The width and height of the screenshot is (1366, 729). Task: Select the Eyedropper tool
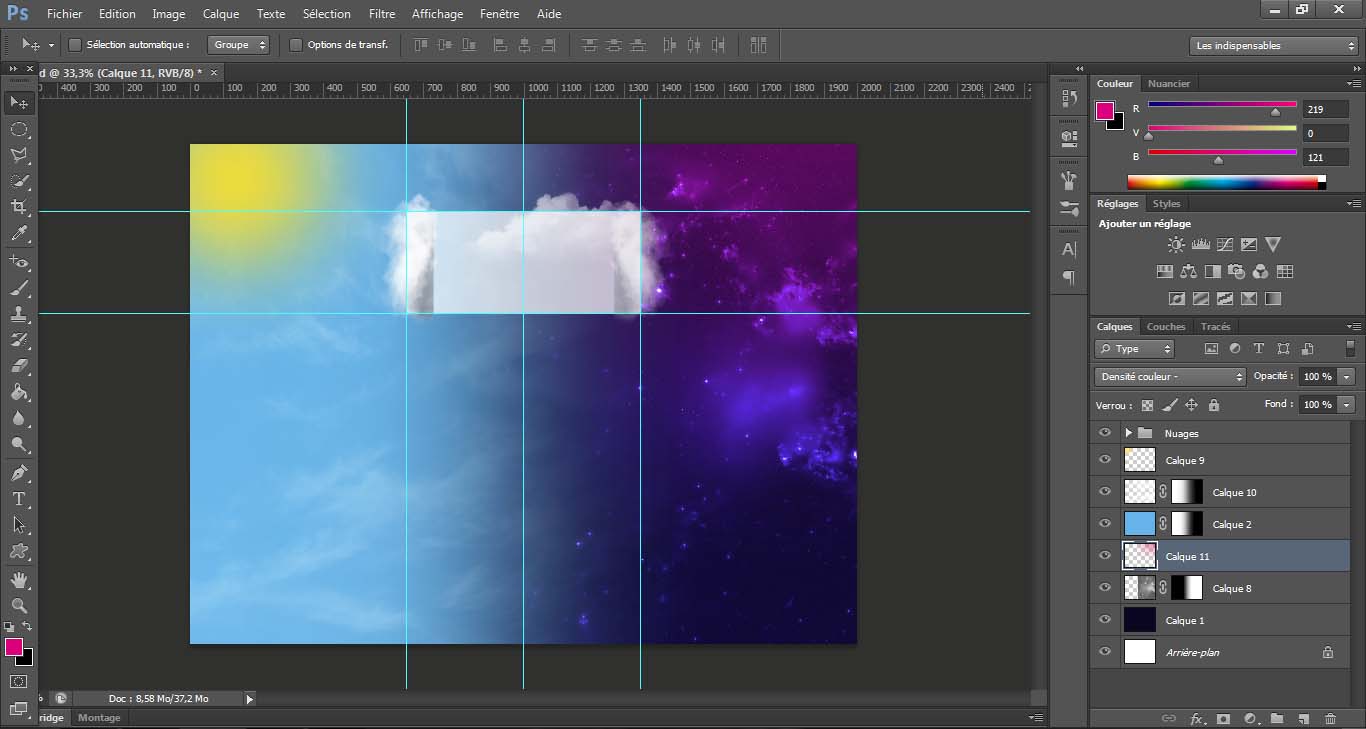[19, 234]
